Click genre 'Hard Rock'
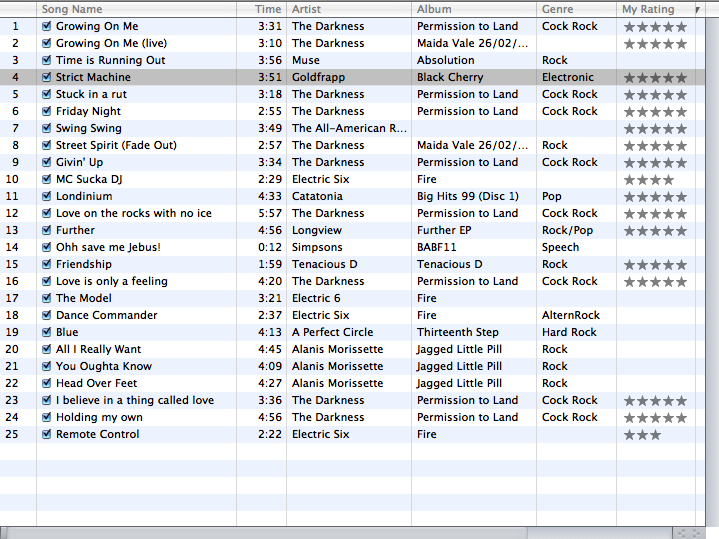This screenshot has width=719, height=539. click(569, 332)
